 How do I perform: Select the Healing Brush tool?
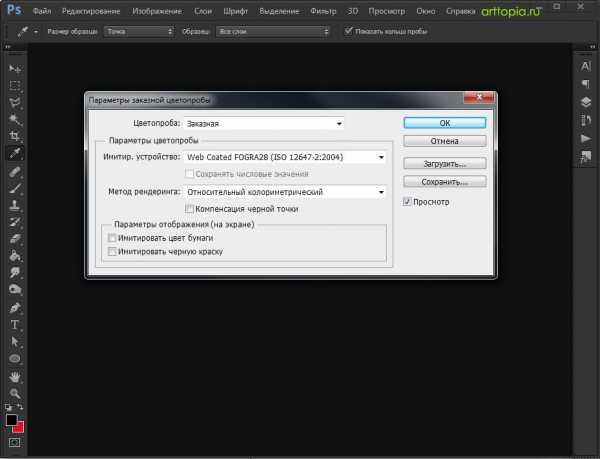click(15, 172)
